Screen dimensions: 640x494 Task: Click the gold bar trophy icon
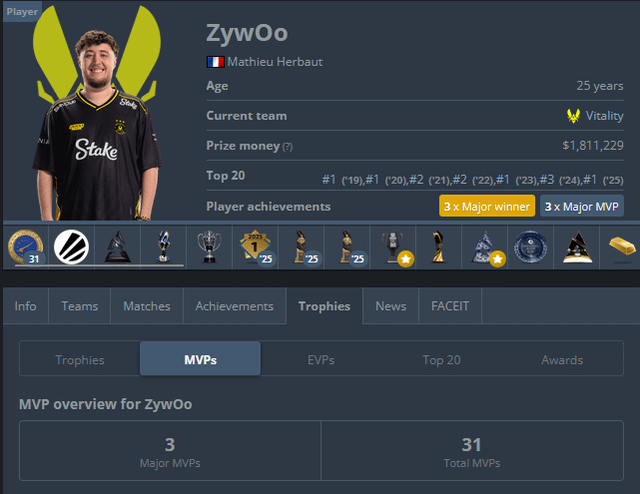[x=622, y=246]
